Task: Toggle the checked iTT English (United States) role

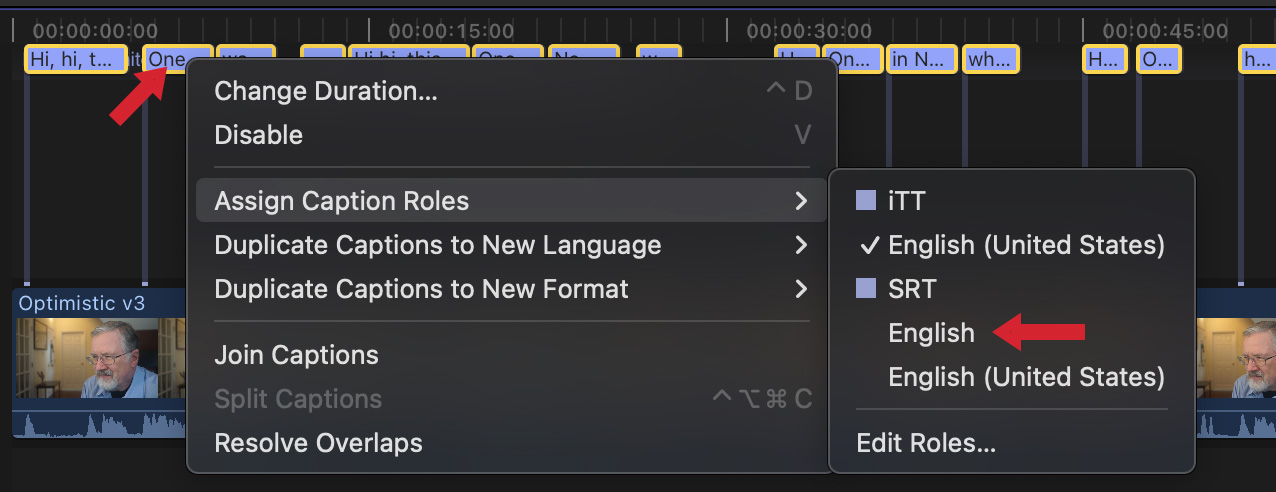Action: (1026, 245)
